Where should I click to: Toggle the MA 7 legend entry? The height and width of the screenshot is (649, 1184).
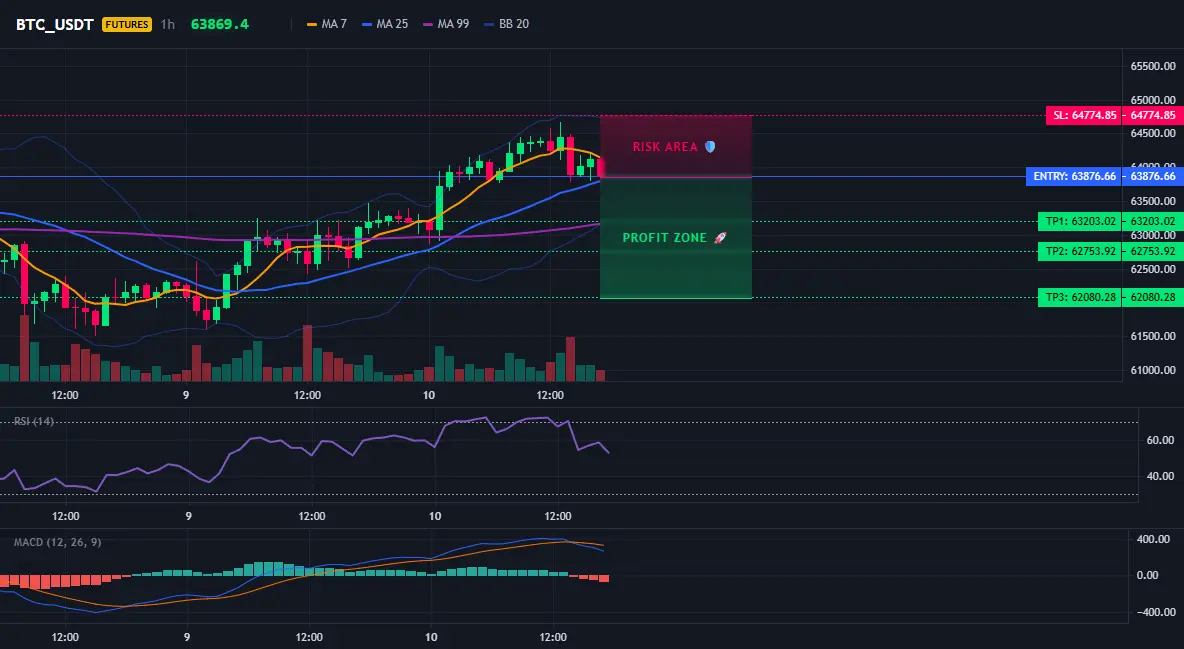[x=326, y=24]
